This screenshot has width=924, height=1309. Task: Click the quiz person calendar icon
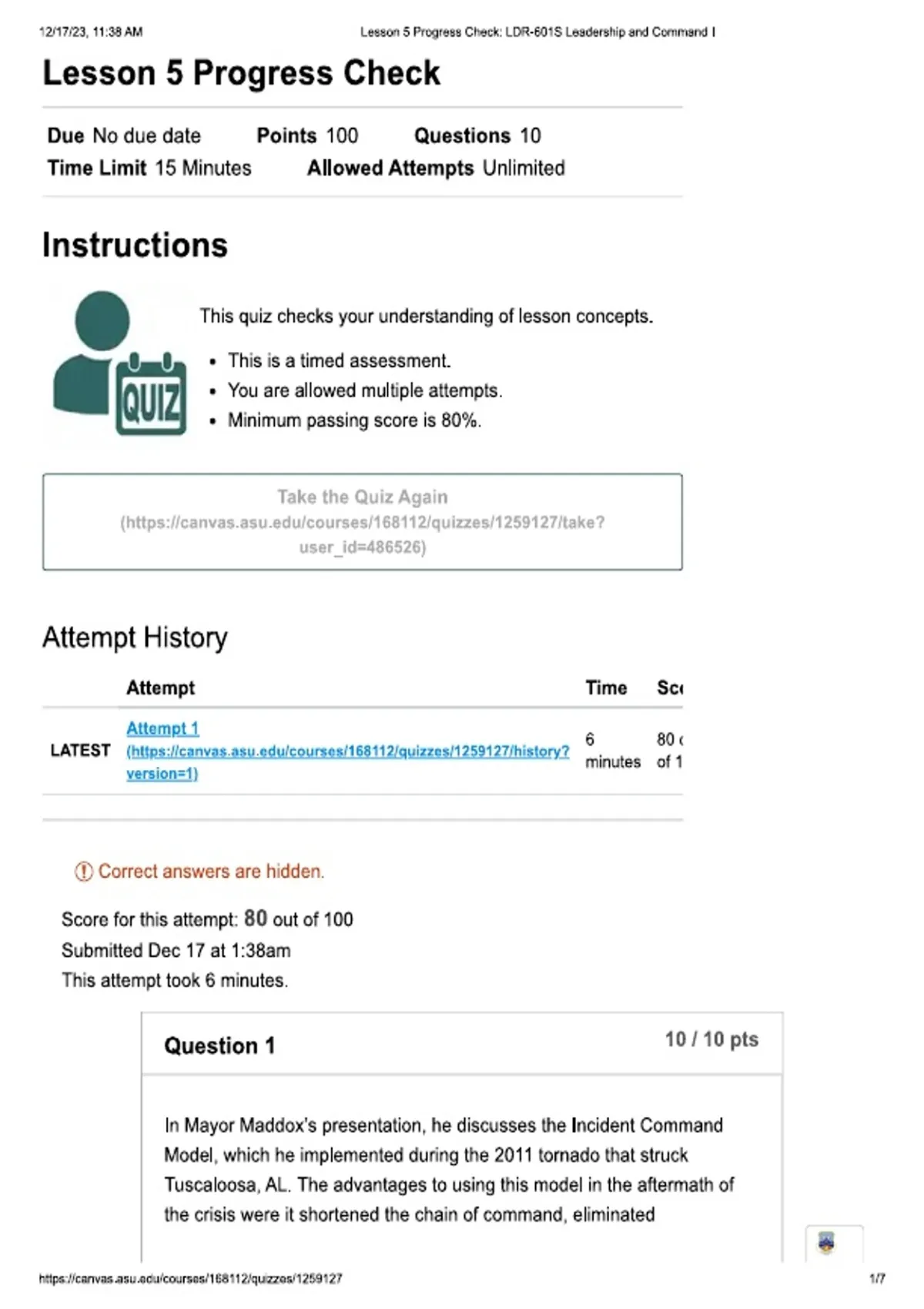(x=120, y=363)
